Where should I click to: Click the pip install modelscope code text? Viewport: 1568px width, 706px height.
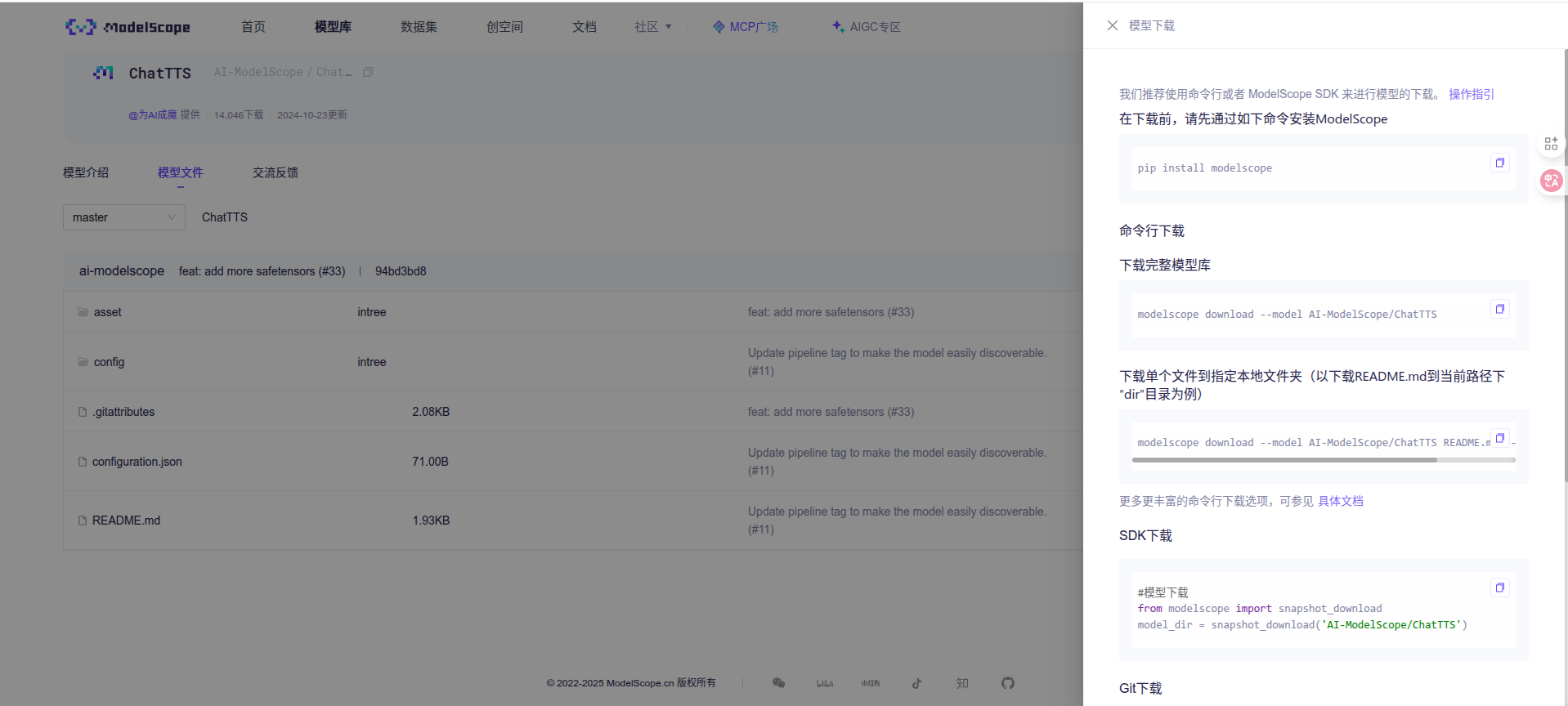pos(1204,168)
